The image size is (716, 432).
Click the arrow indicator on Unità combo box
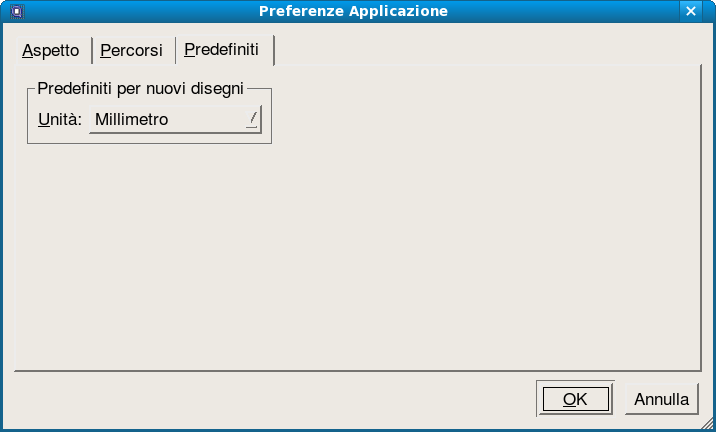tap(254, 120)
